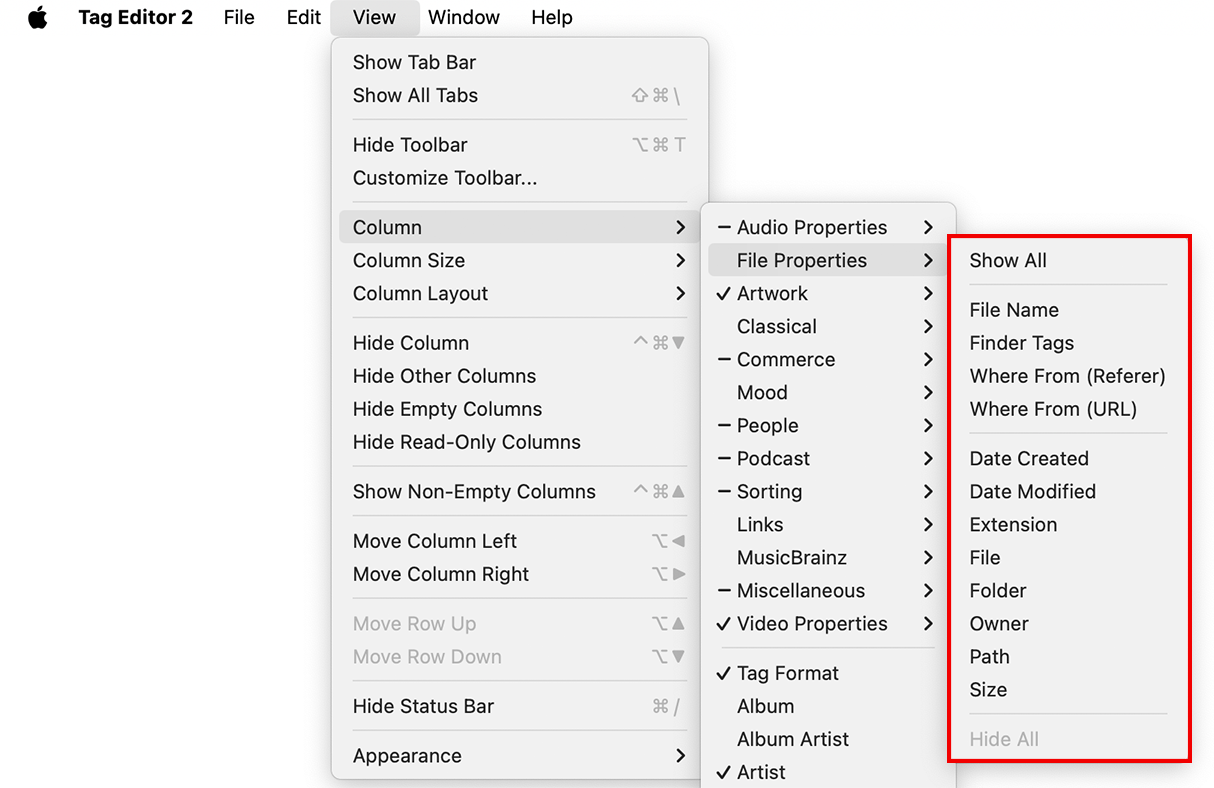Select Show All file properties
Screen dimensions: 1214x788
click(1008, 260)
